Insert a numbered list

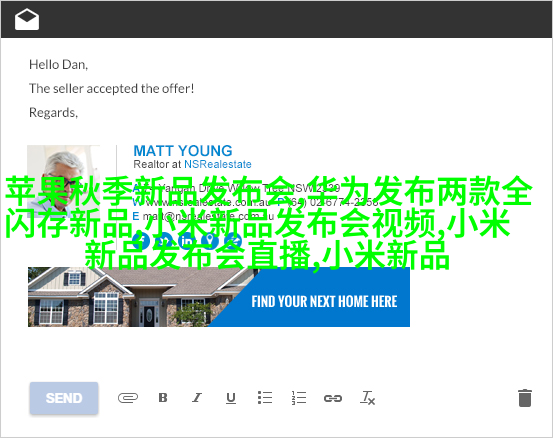pos(299,397)
